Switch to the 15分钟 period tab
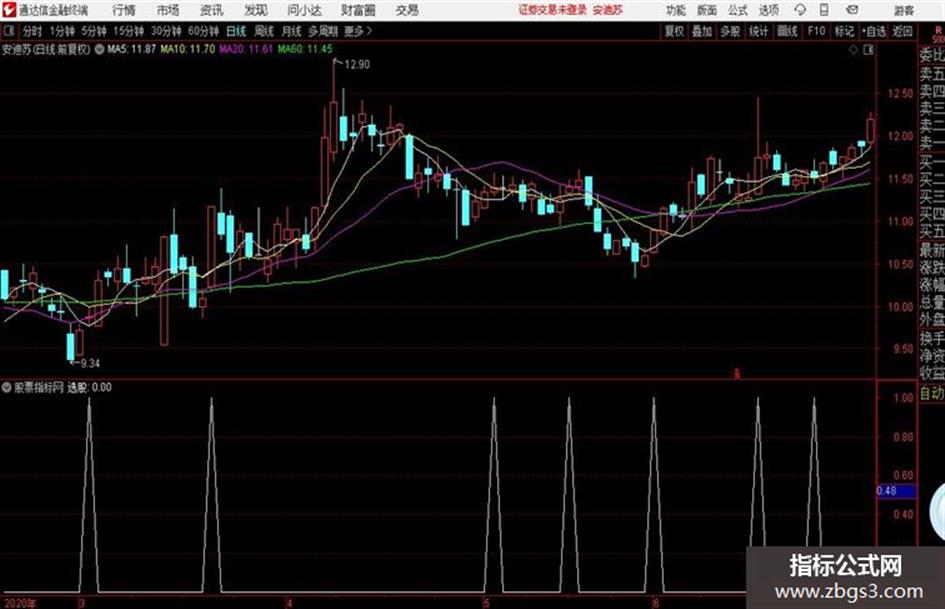945x609 pixels. point(128,31)
